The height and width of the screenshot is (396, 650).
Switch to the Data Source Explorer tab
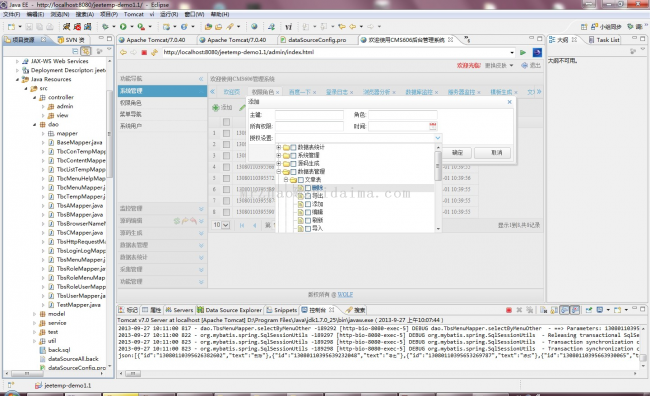(x=229, y=310)
